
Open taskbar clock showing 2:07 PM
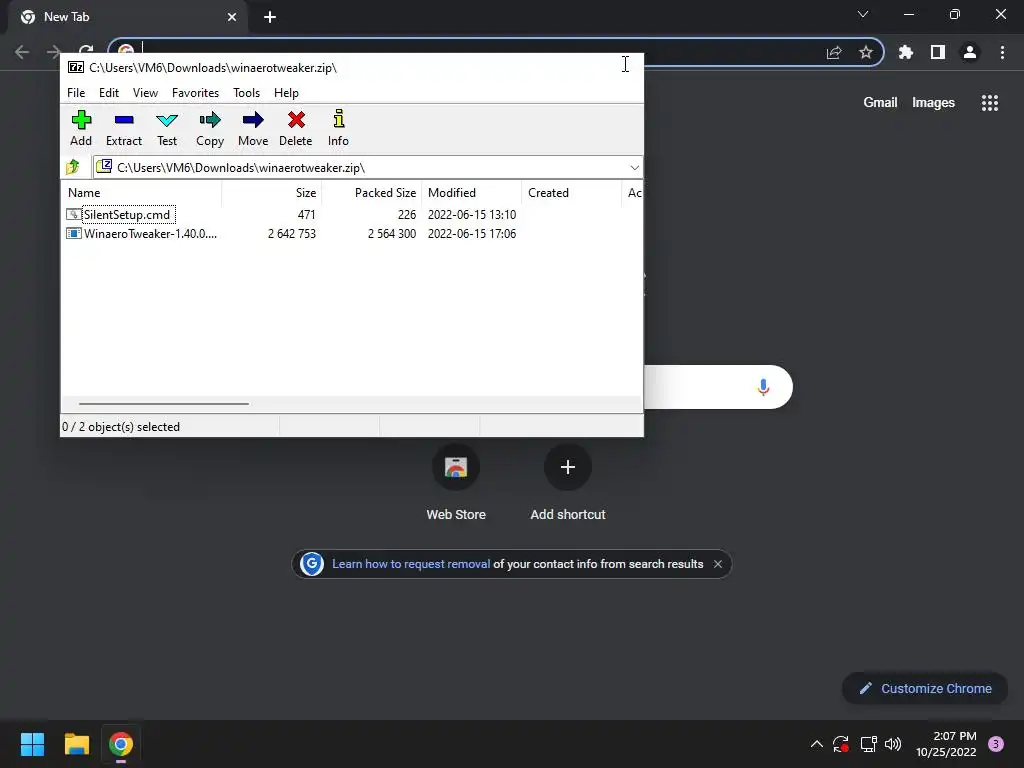(x=946, y=744)
